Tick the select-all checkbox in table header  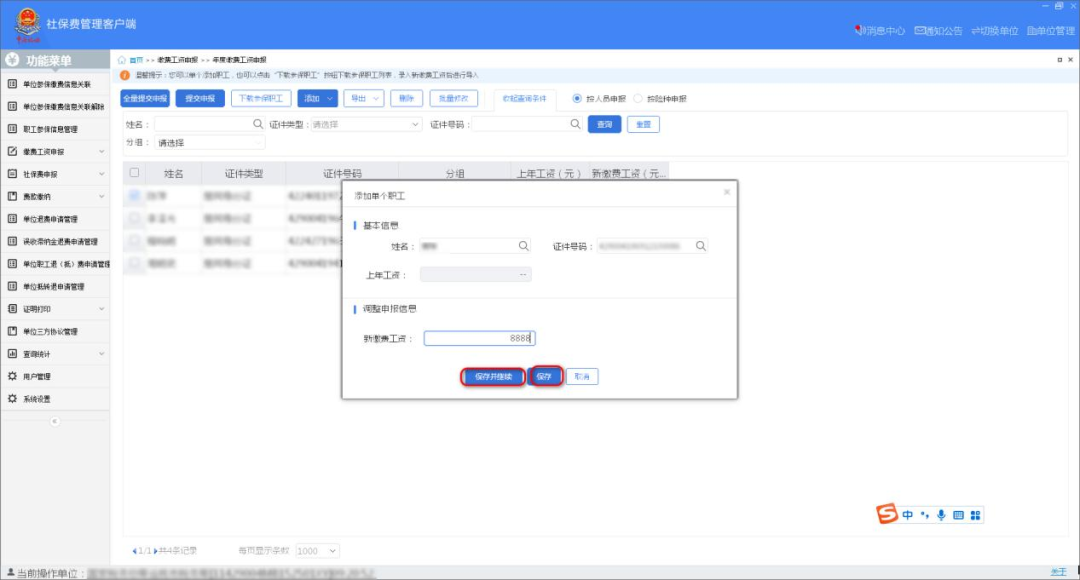pos(135,173)
